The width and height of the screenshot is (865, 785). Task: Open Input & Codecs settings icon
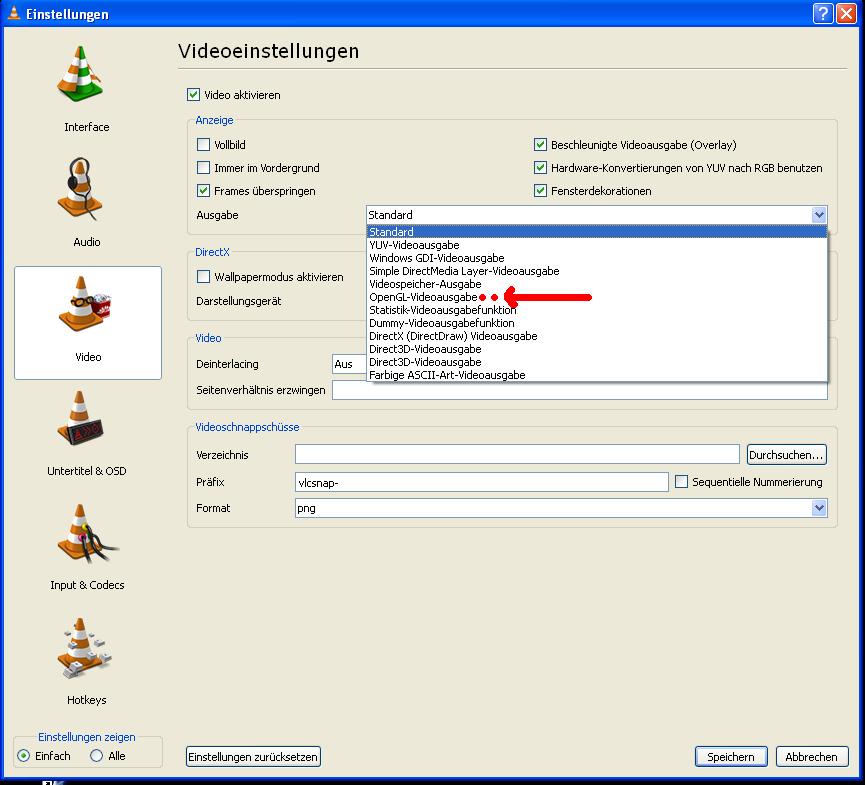[86, 533]
